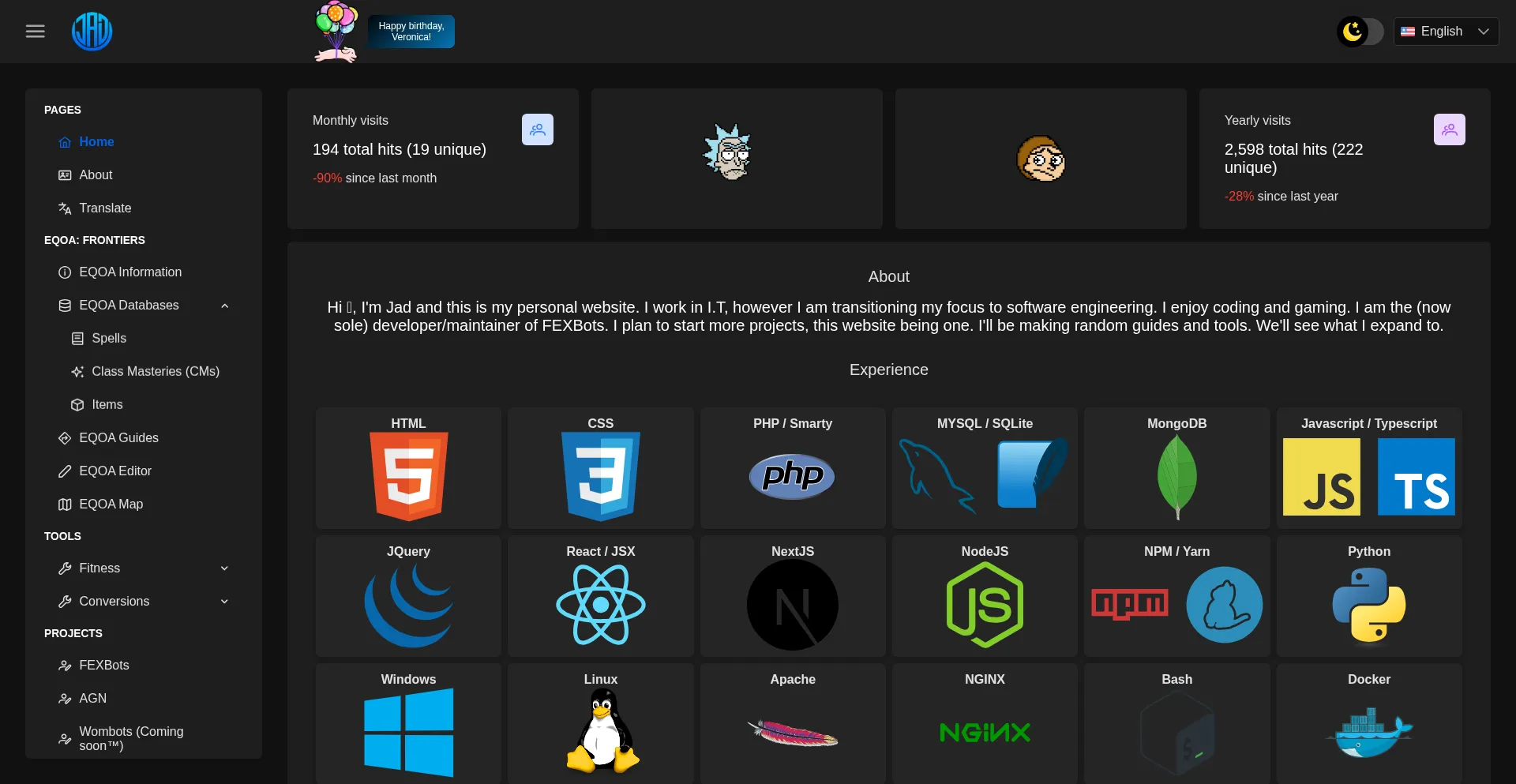Toggle the dark mode switch
This screenshot has height=784, width=1516.
pos(1360,32)
